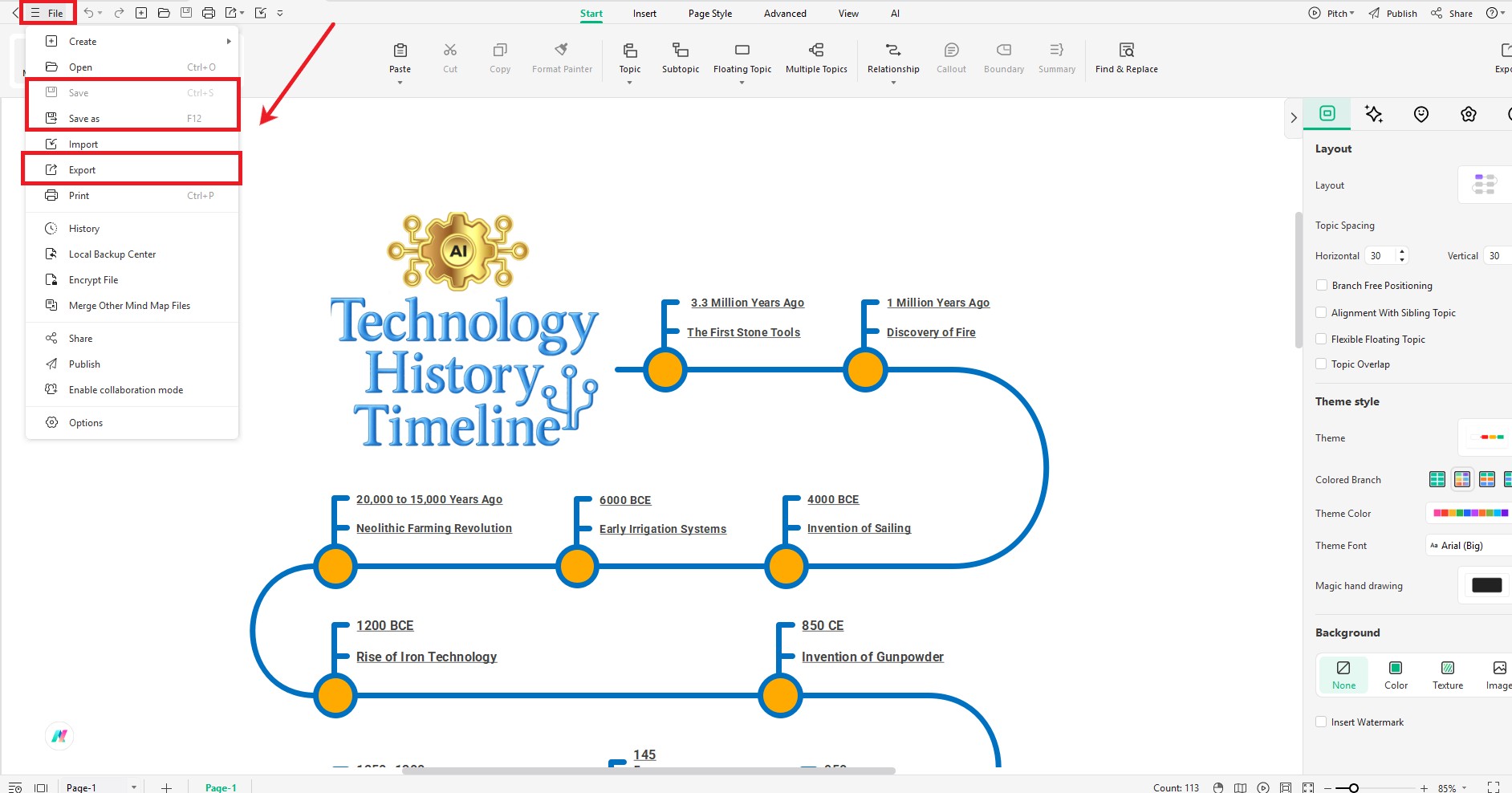Open the badge settings panel tab

1469,114
